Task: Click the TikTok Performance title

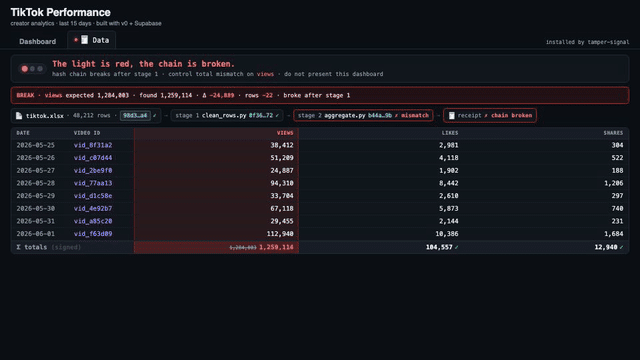Action: click(60, 12)
